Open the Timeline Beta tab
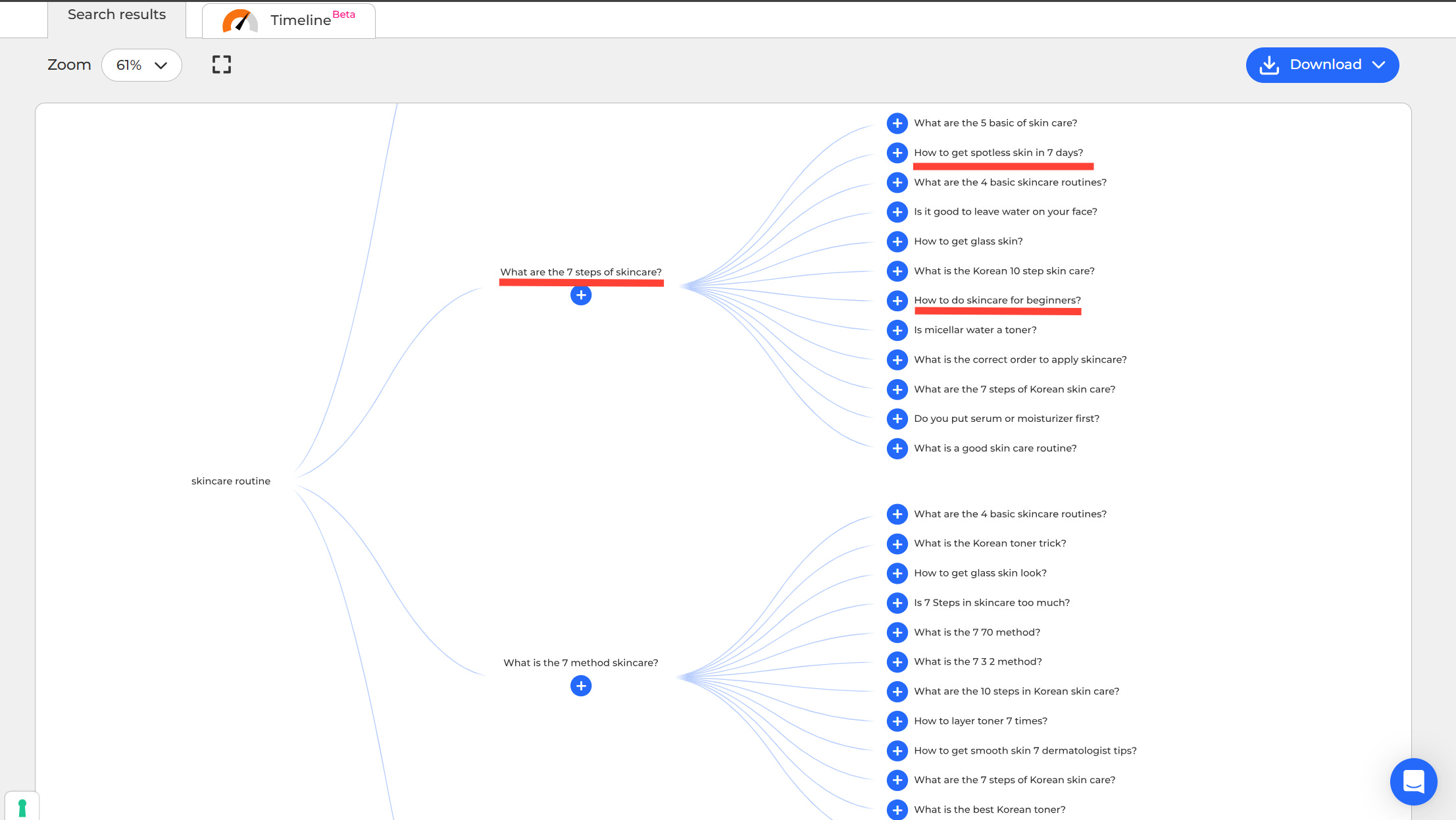Image resolution: width=1456 pixels, height=820 pixels. (x=289, y=20)
